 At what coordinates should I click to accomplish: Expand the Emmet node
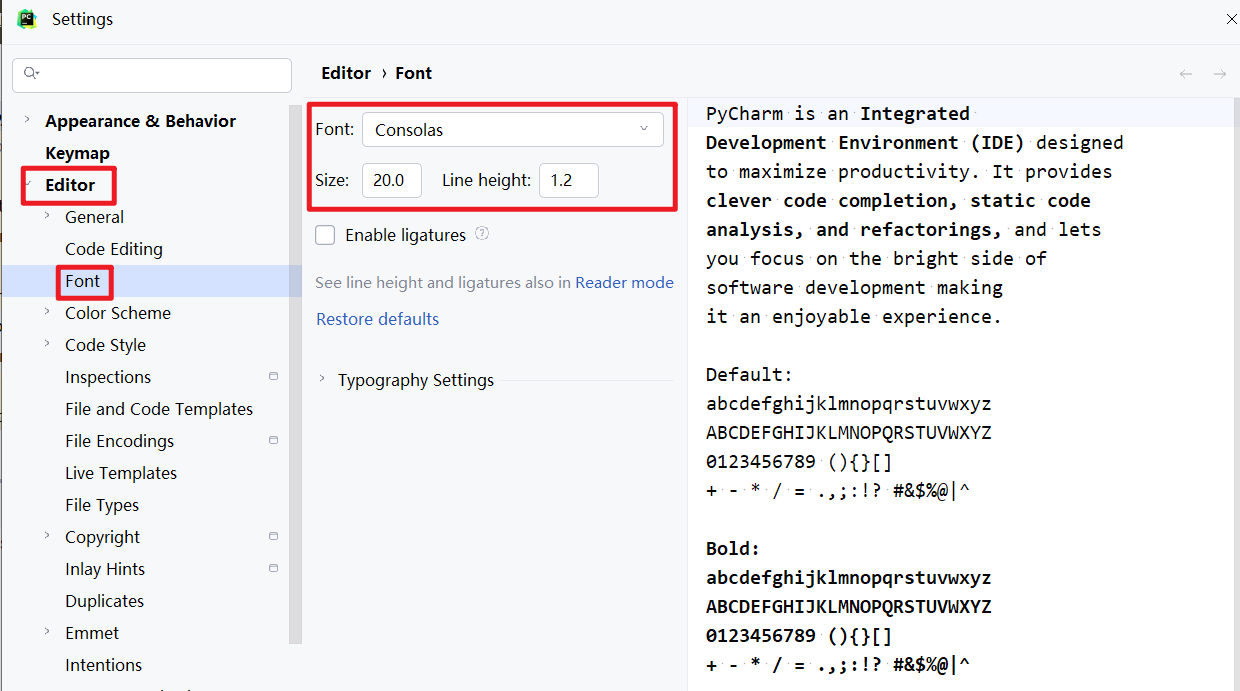46,632
